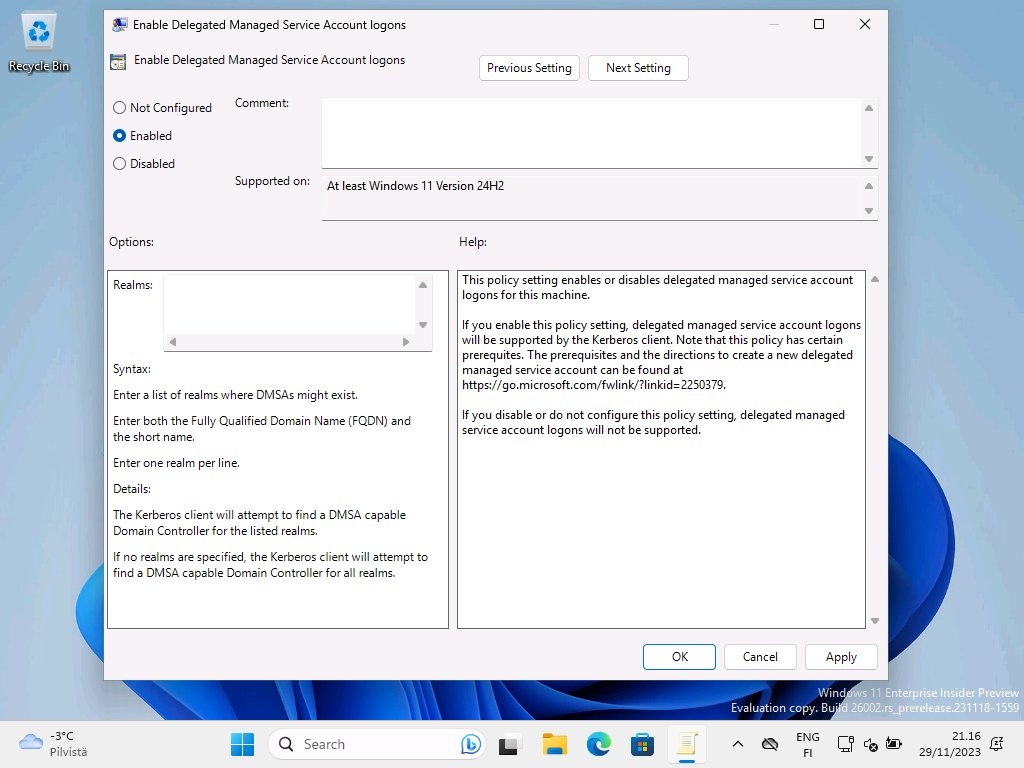Open clock and date 21.16 29/11/2023
The image size is (1024, 768).
click(950, 744)
